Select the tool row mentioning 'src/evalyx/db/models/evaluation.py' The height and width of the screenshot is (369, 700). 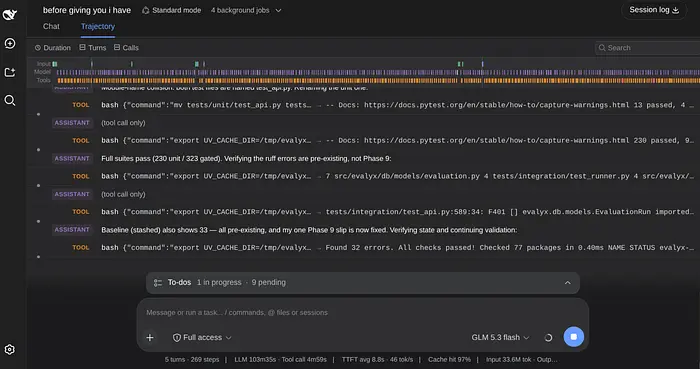[374, 176]
